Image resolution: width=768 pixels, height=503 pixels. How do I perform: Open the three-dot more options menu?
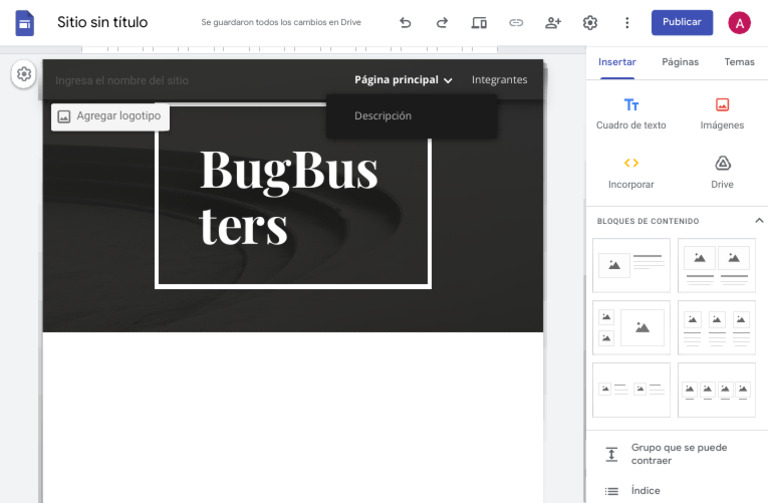point(627,23)
